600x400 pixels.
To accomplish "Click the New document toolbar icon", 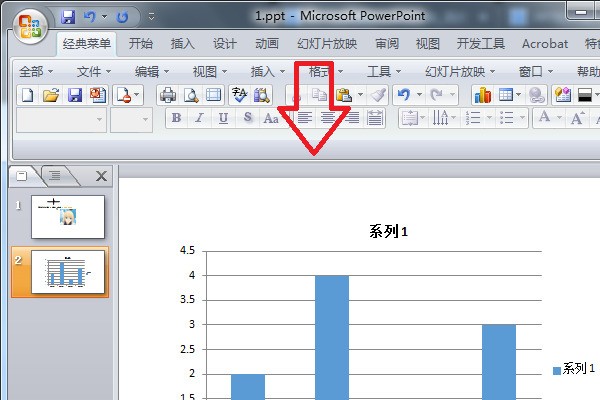I will click(27, 95).
